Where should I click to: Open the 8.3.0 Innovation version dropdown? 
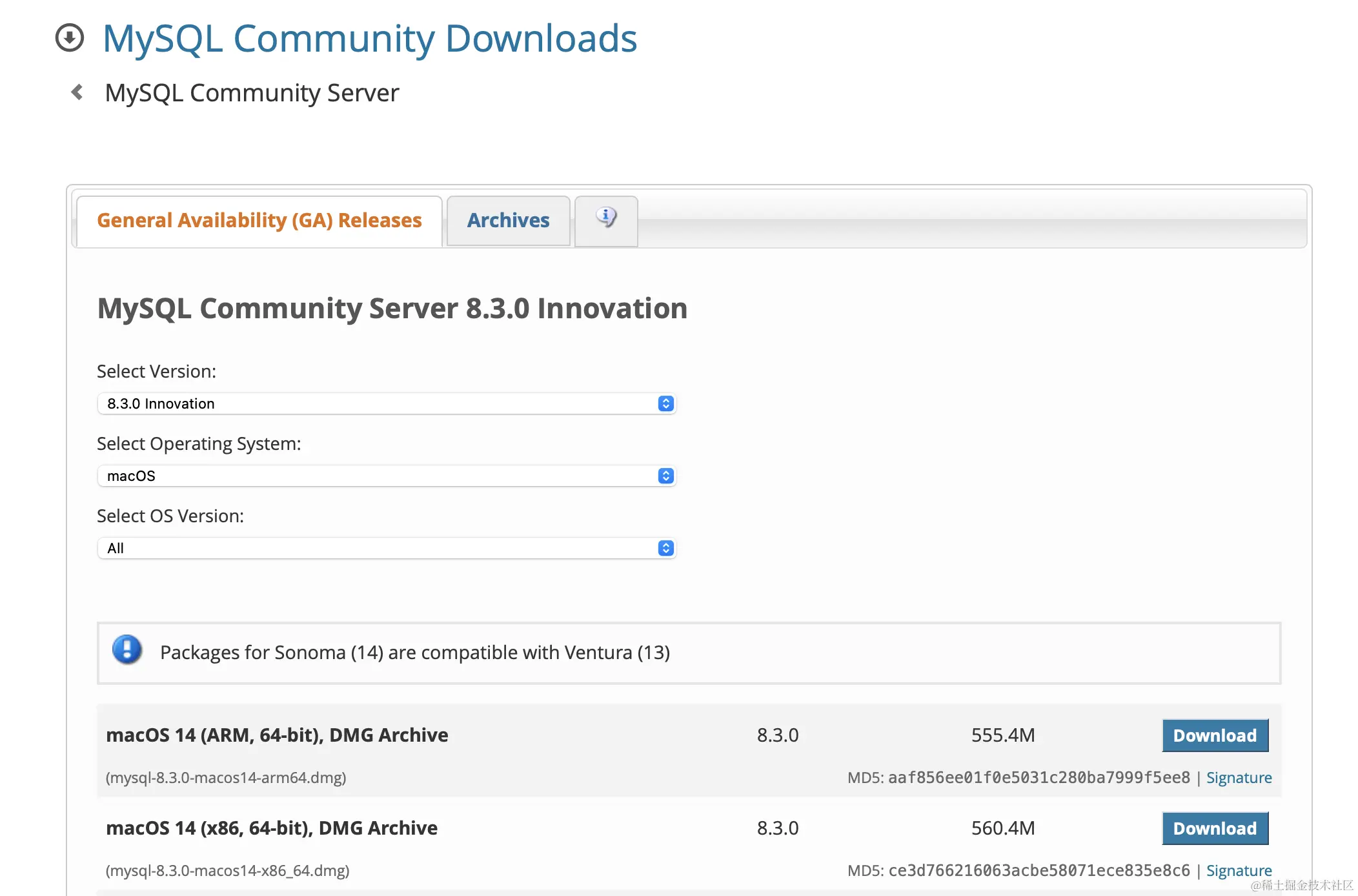(x=381, y=403)
